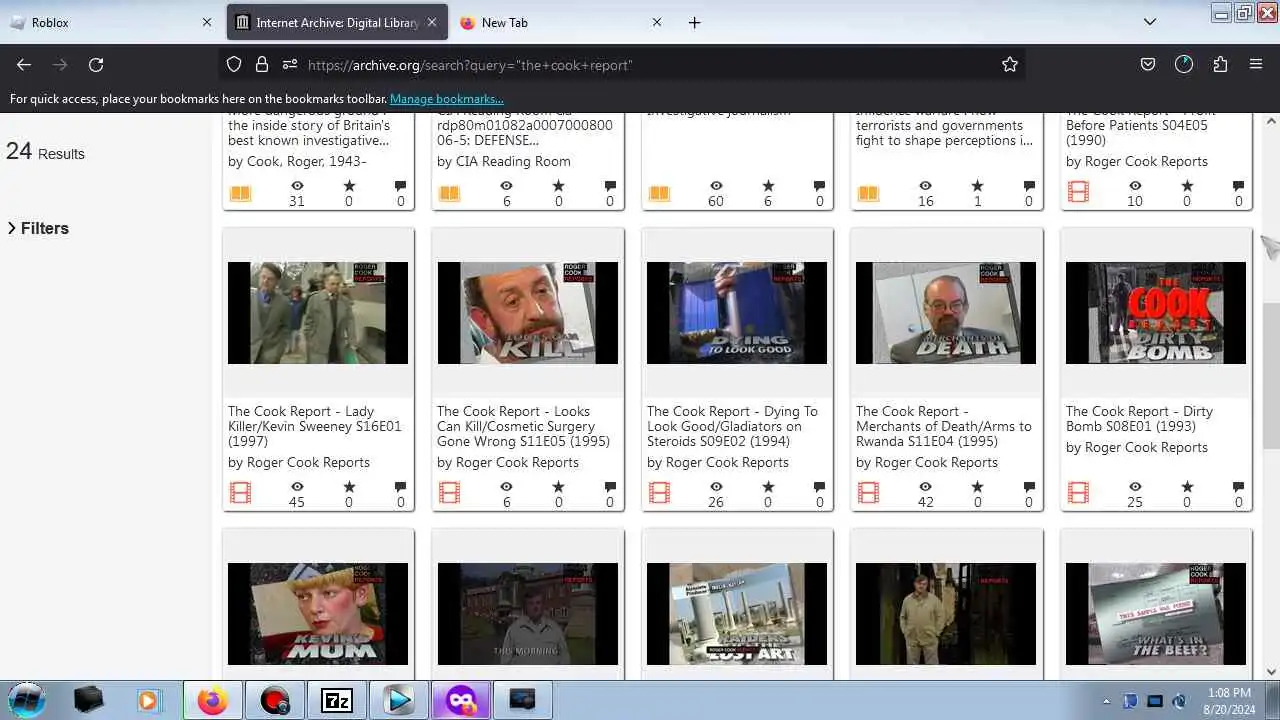This screenshot has width=1280, height=720.
Task: Open 7-Zip from the taskbar
Action: [x=336, y=700]
